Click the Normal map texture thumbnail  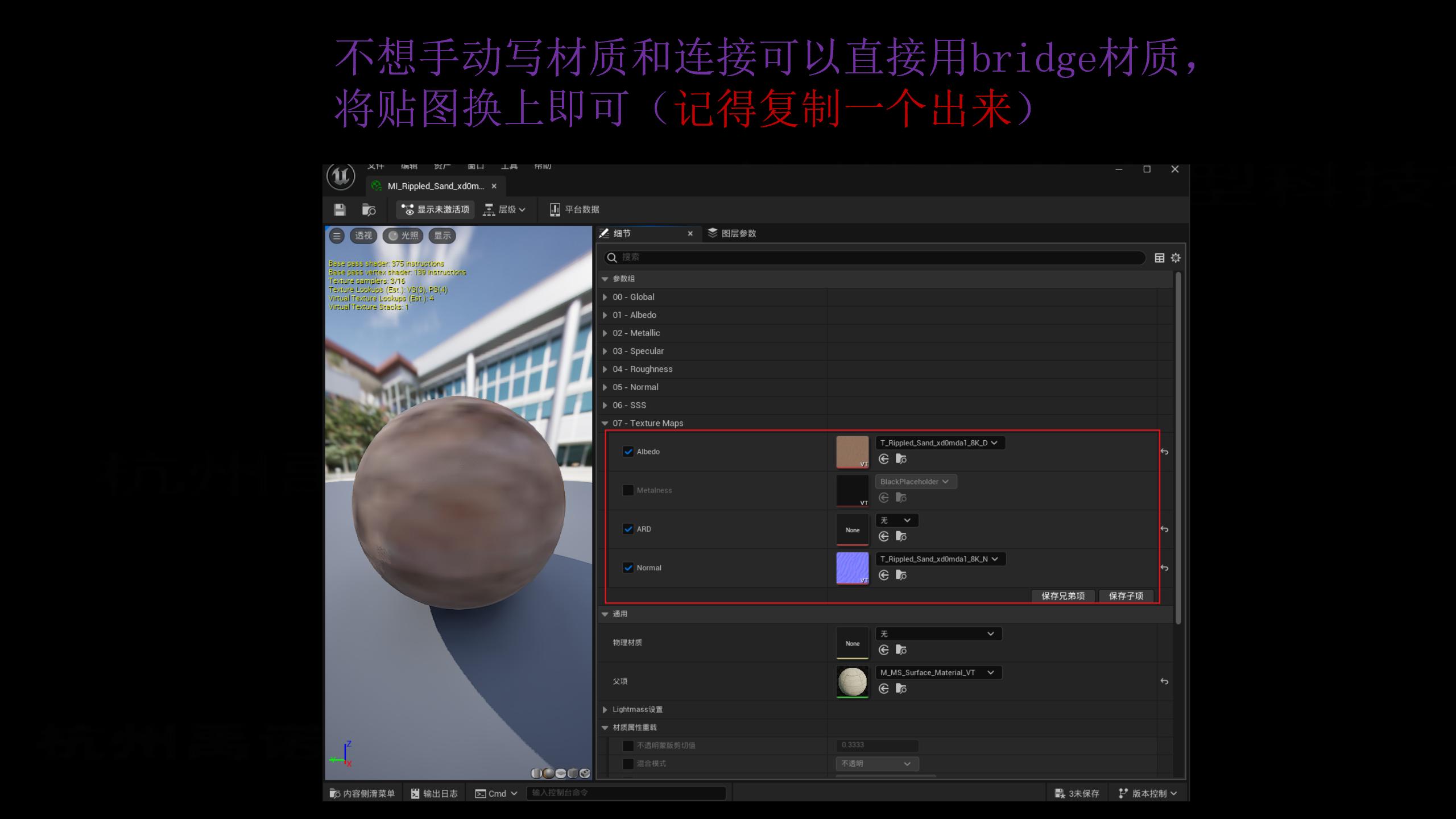pos(852,568)
